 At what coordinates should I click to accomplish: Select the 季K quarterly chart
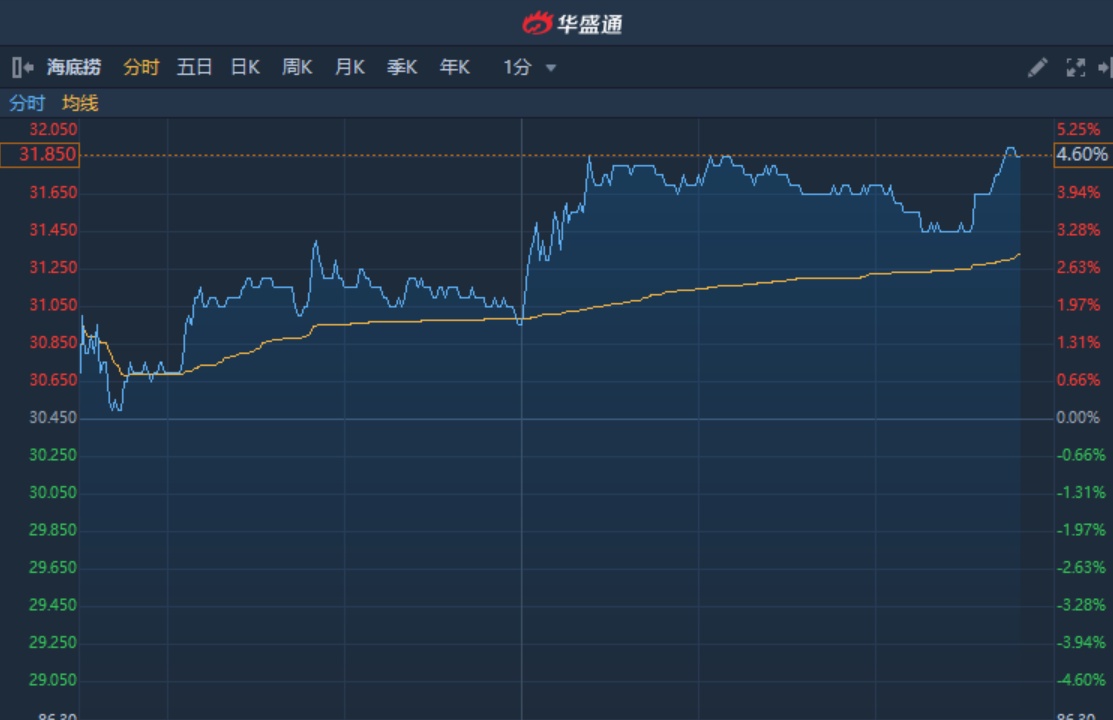(x=402, y=67)
